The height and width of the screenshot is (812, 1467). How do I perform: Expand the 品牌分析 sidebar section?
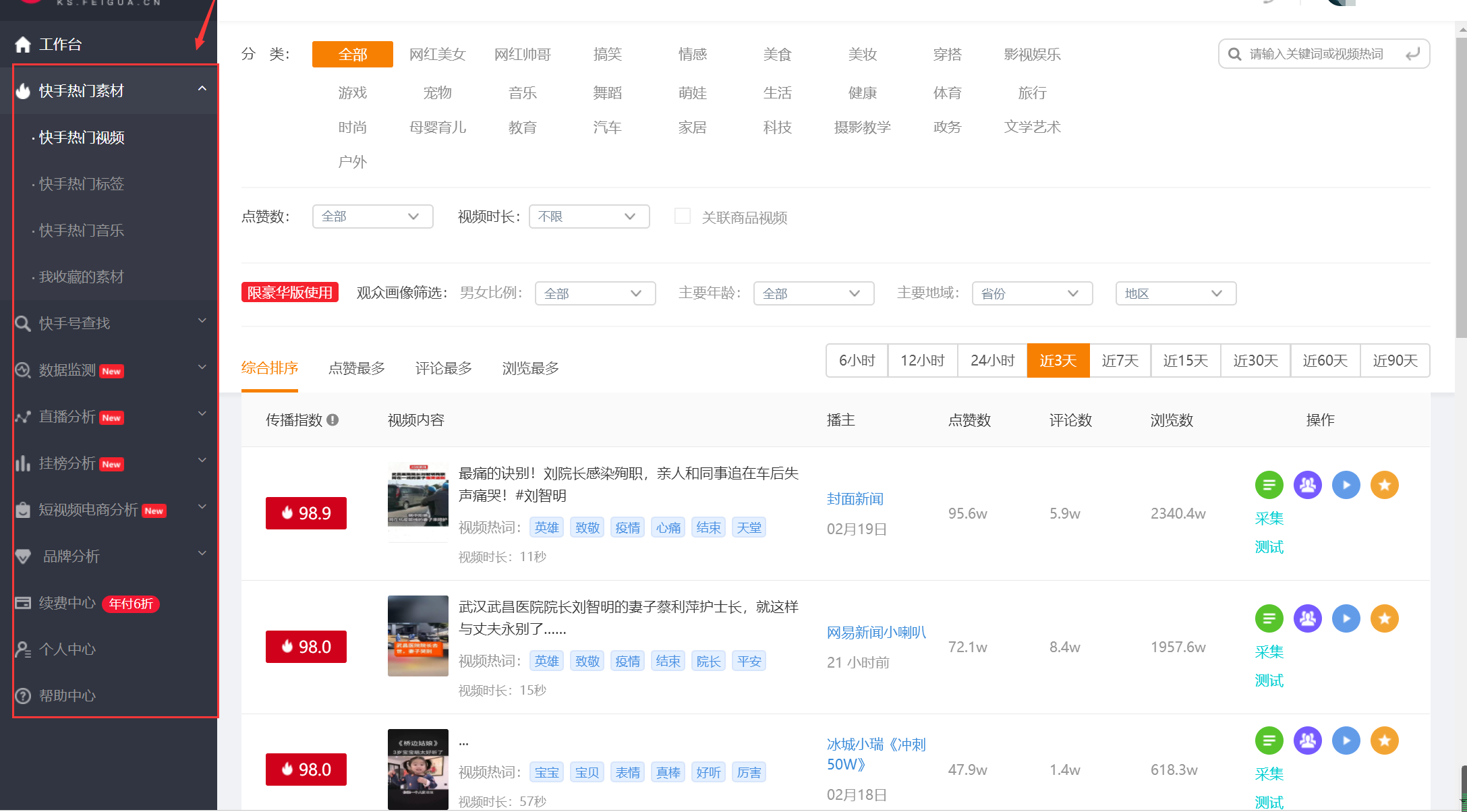[x=202, y=554]
